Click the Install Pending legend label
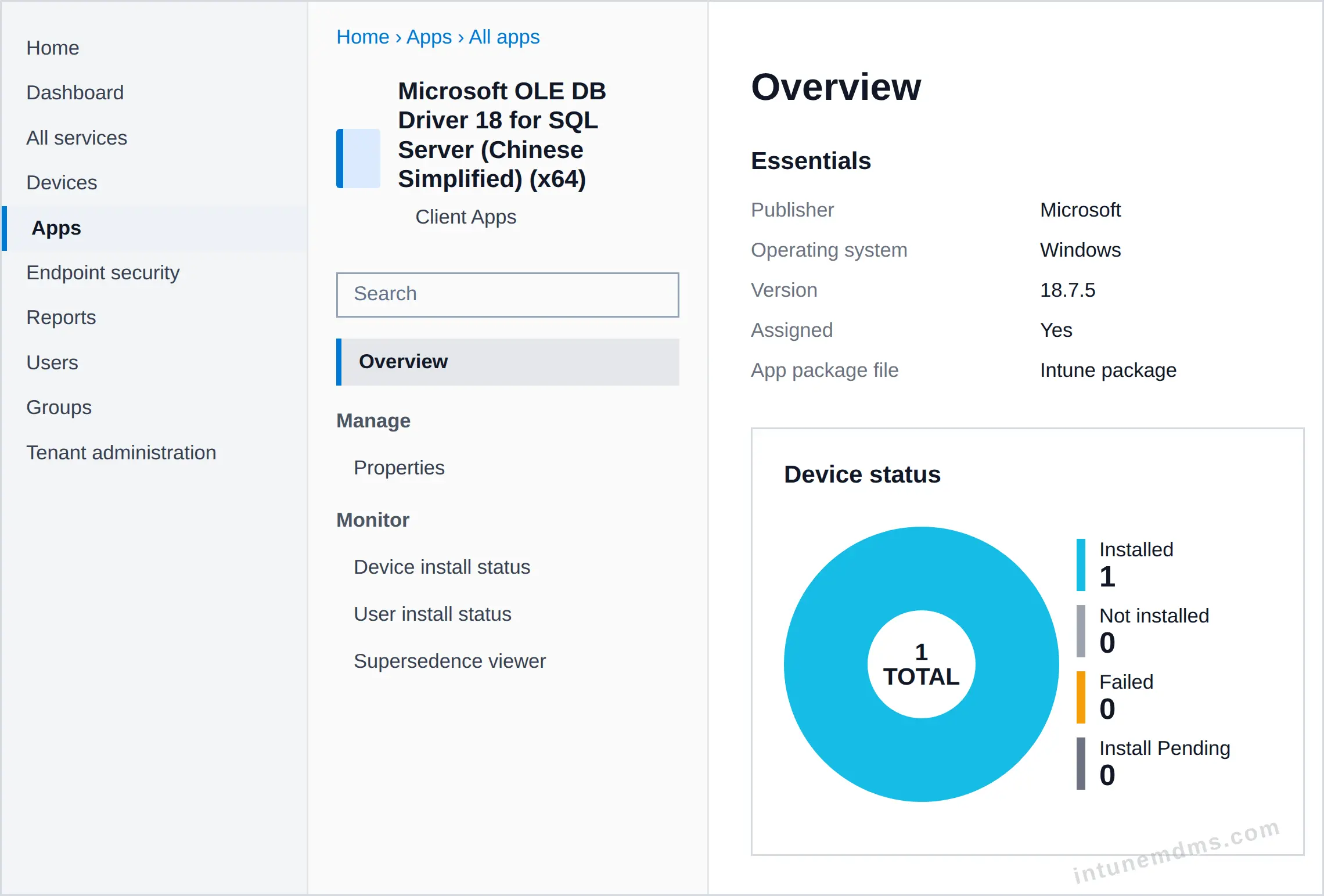This screenshot has width=1324, height=896. click(x=1165, y=749)
